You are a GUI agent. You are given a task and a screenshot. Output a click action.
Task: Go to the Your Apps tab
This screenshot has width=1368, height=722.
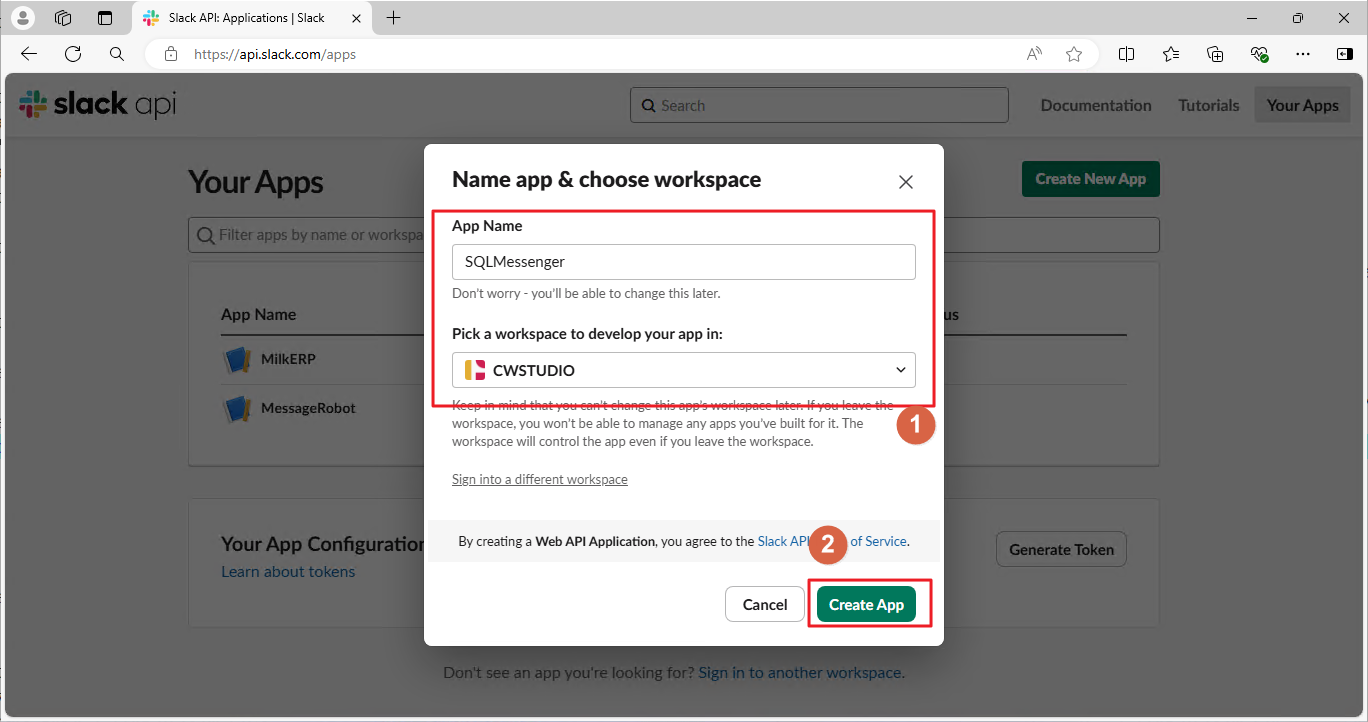(x=1302, y=105)
